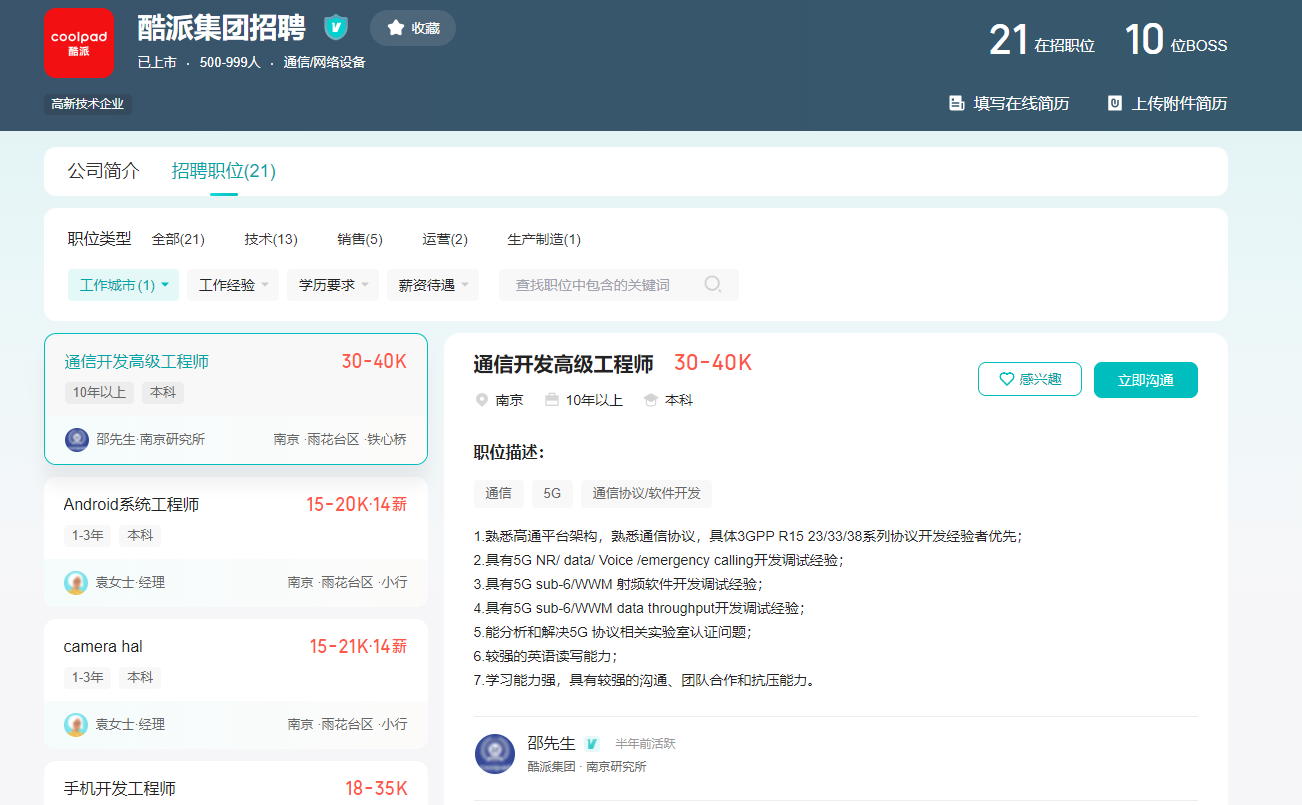
Task: Click the 感兴趣 heart button
Action: [x=1030, y=379]
